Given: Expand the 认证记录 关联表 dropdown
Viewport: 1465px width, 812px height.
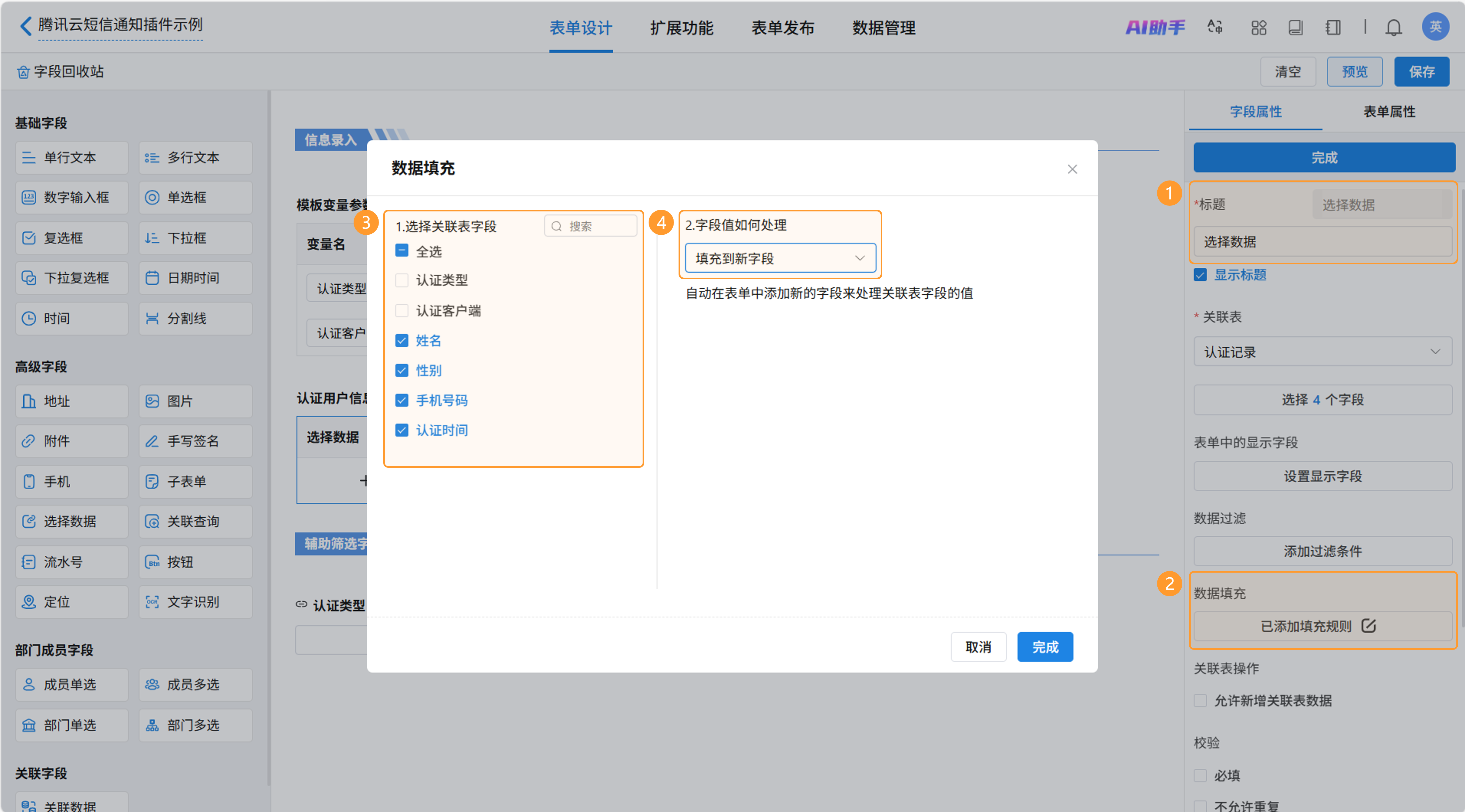Looking at the screenshot, I should [1322, 352].
